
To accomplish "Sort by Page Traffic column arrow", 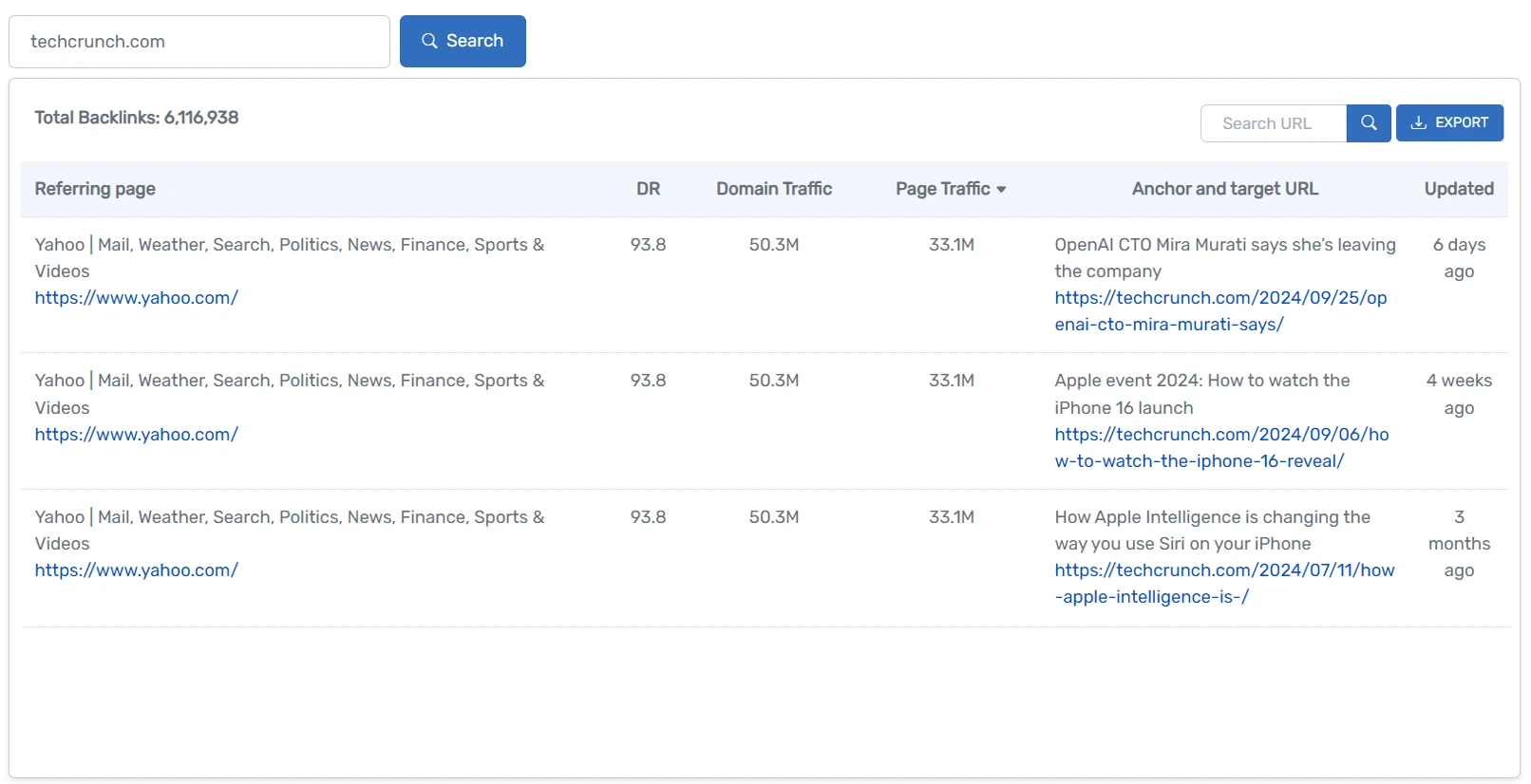I will click(1001, 190).
